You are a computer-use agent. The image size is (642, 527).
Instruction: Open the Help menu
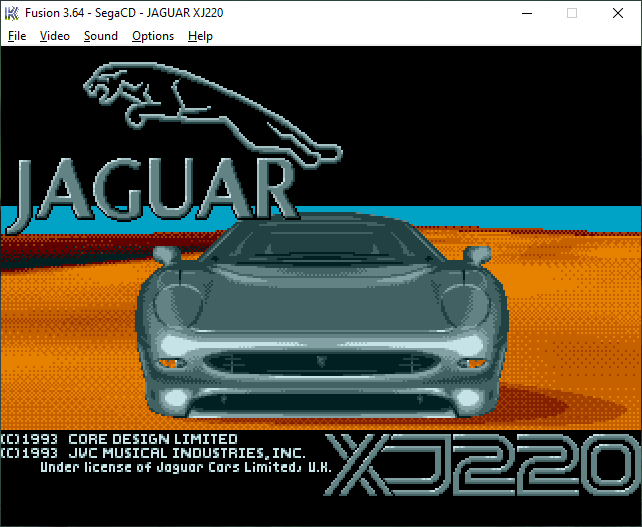tap(200, 36)
